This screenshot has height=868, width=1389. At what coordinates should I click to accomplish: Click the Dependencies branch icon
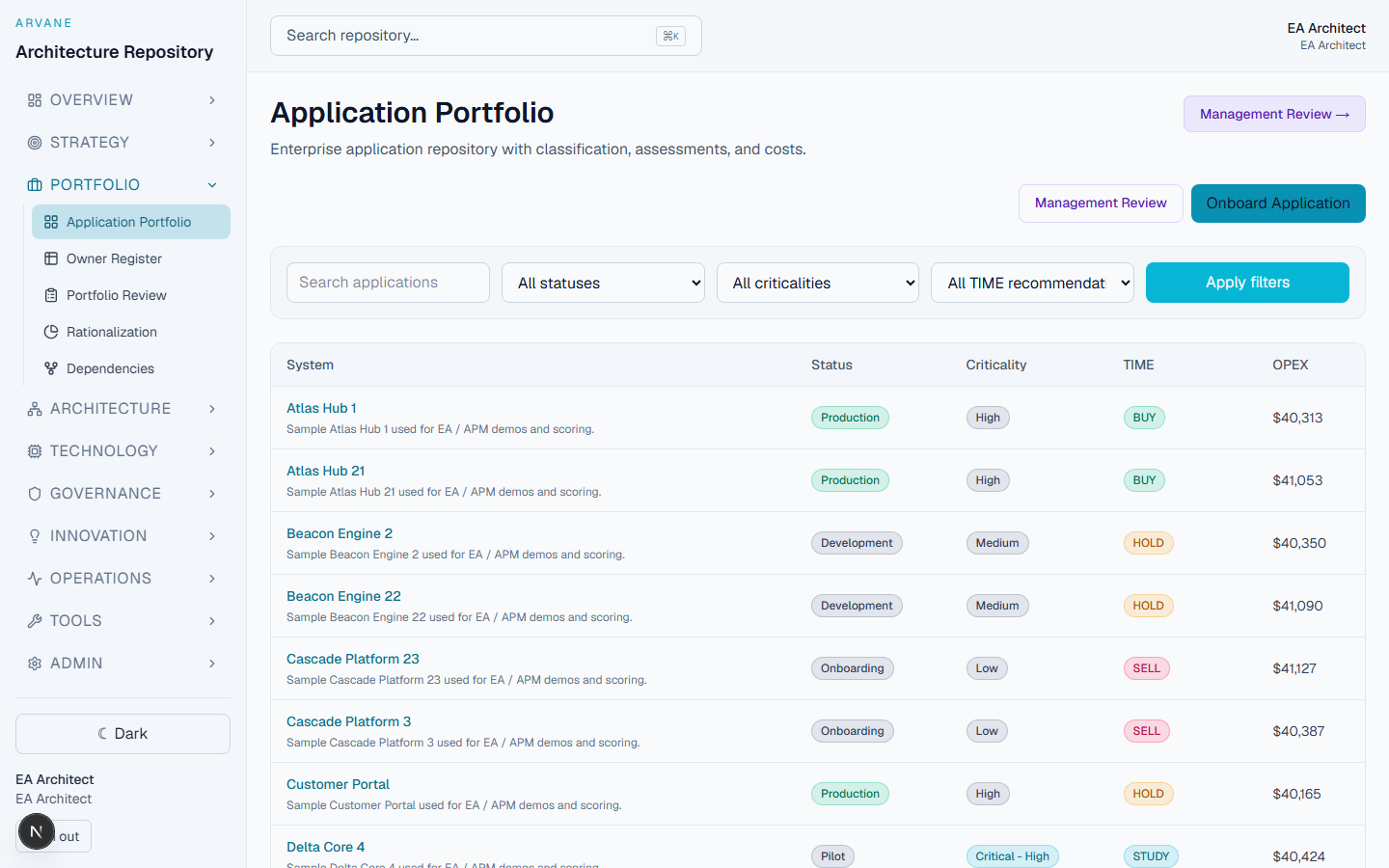tap(51, 368)
